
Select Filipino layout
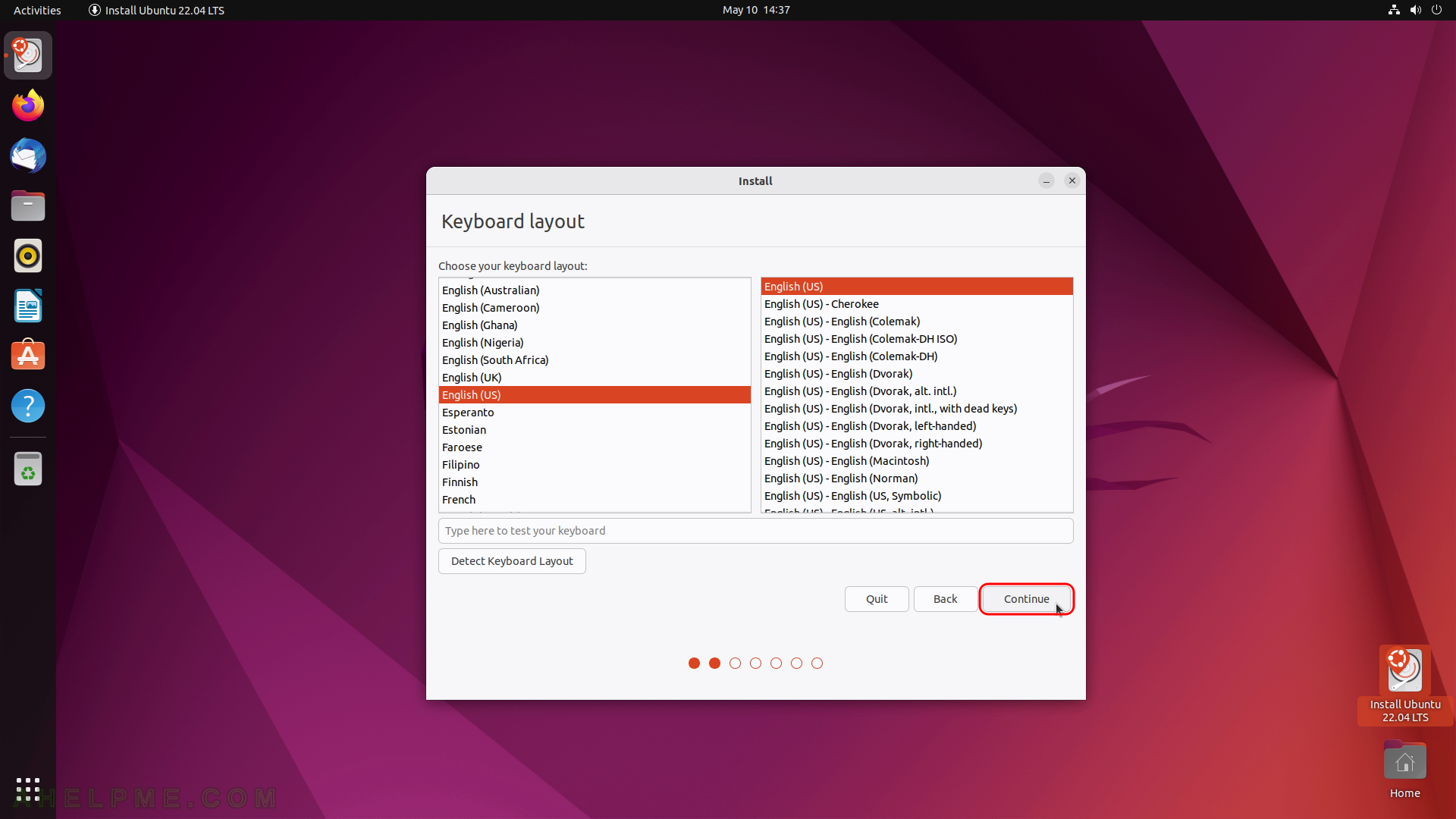pos(595,465)
